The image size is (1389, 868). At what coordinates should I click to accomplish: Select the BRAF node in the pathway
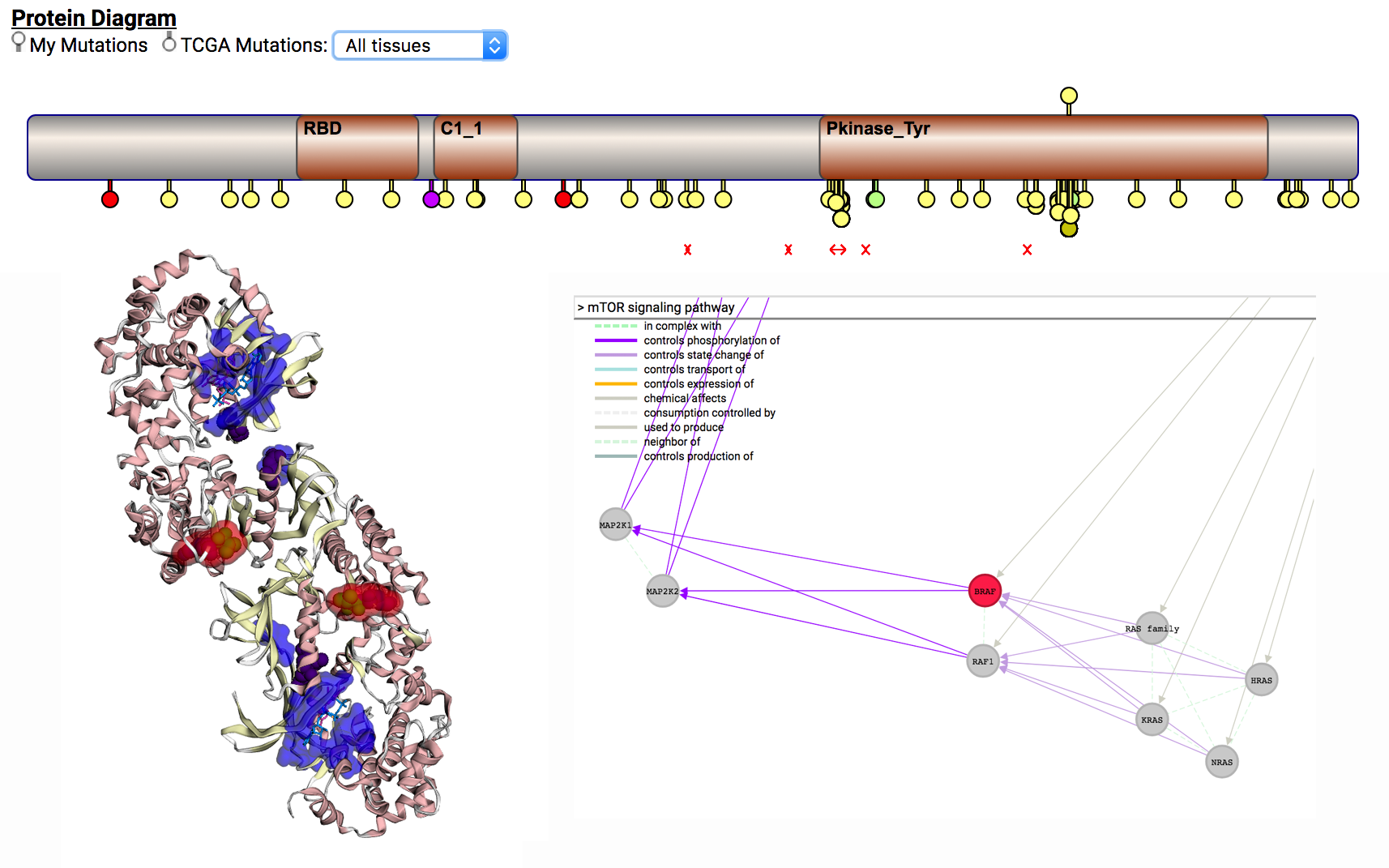coord(985,592)
